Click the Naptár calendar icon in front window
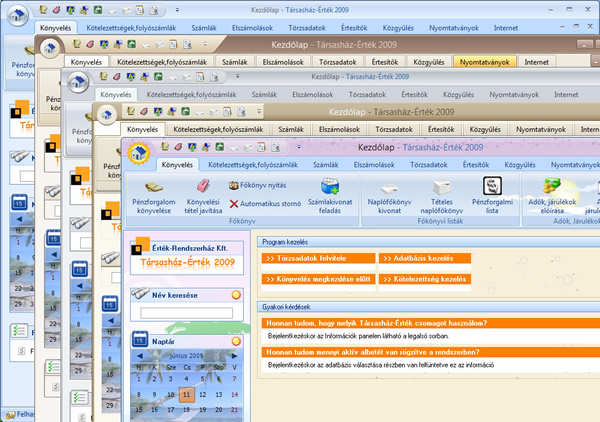The height and width of the screenshot is (422, 600). pyautogui.click(x=140, y=339)
